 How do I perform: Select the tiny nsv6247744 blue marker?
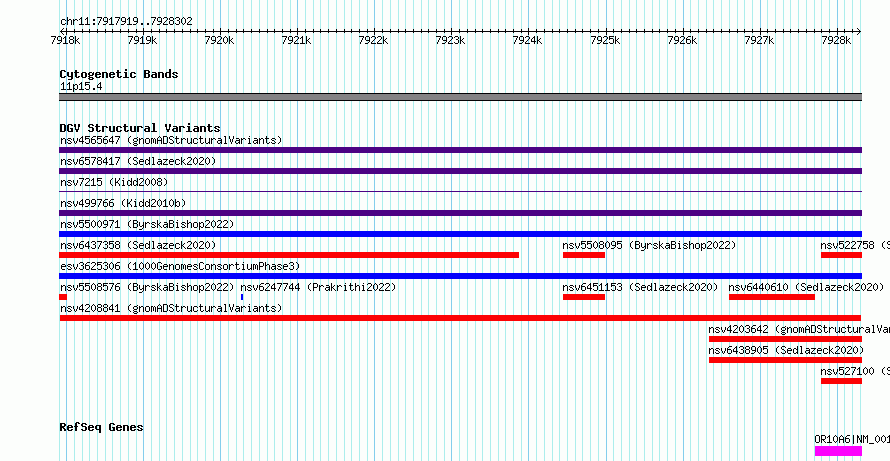coord(242,297)
